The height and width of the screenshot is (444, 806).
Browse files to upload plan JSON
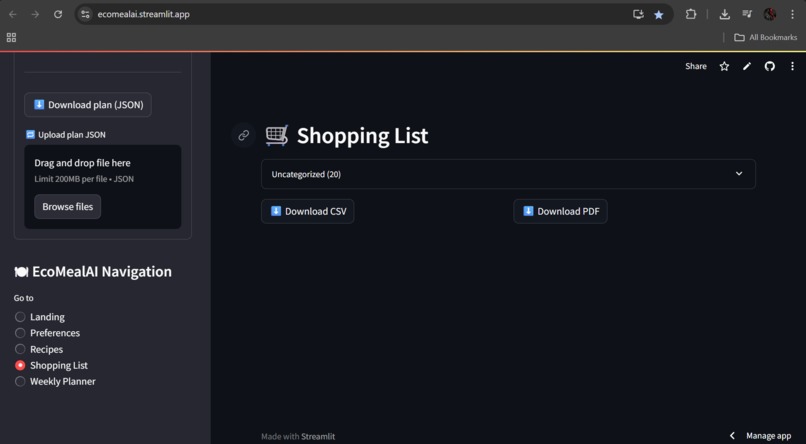click(x=67, y=207)
